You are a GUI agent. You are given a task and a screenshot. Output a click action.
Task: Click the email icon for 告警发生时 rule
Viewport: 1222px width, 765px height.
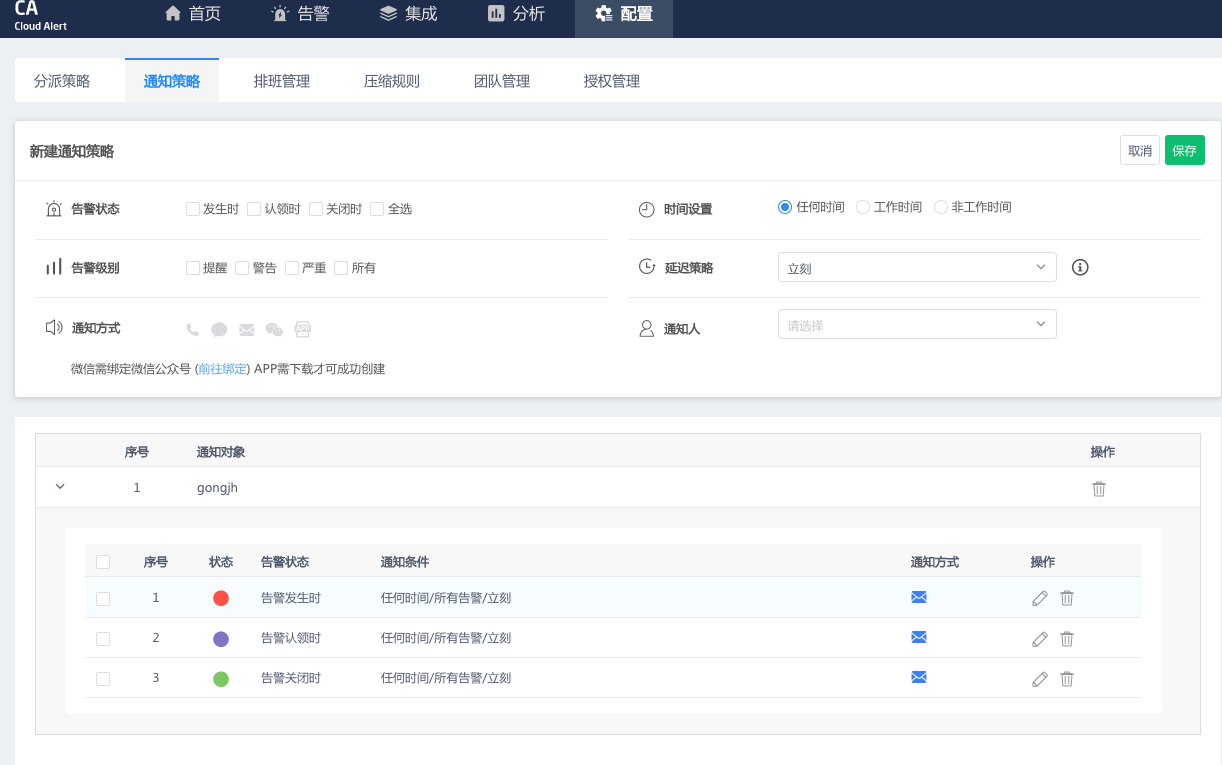click(x=918, y=596)
